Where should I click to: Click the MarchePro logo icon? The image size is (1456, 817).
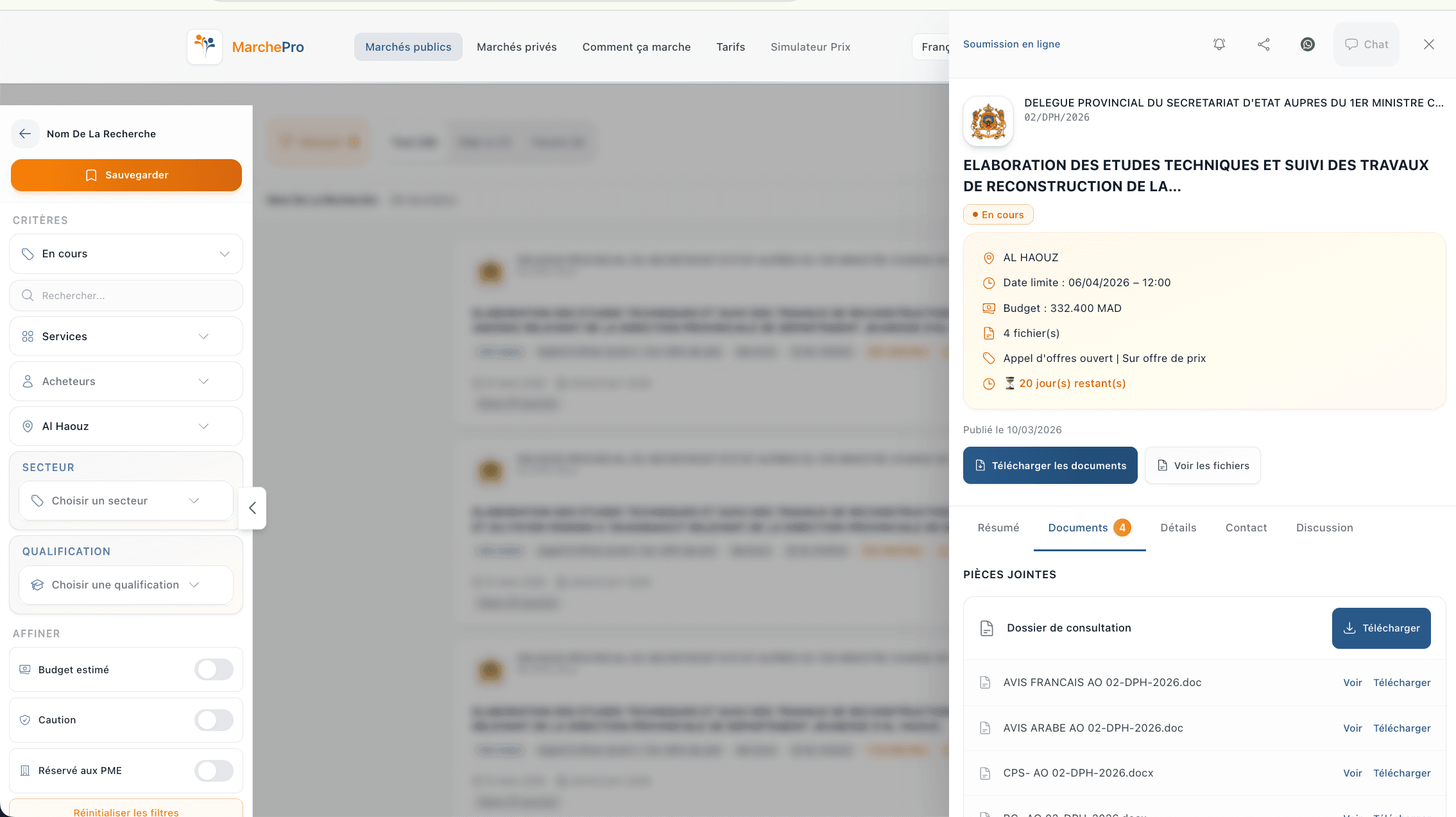click(205, 46)
